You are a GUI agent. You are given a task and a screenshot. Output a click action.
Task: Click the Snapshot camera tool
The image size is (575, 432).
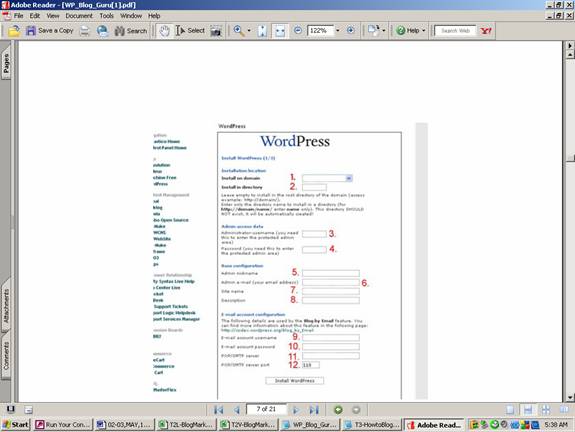216,31
